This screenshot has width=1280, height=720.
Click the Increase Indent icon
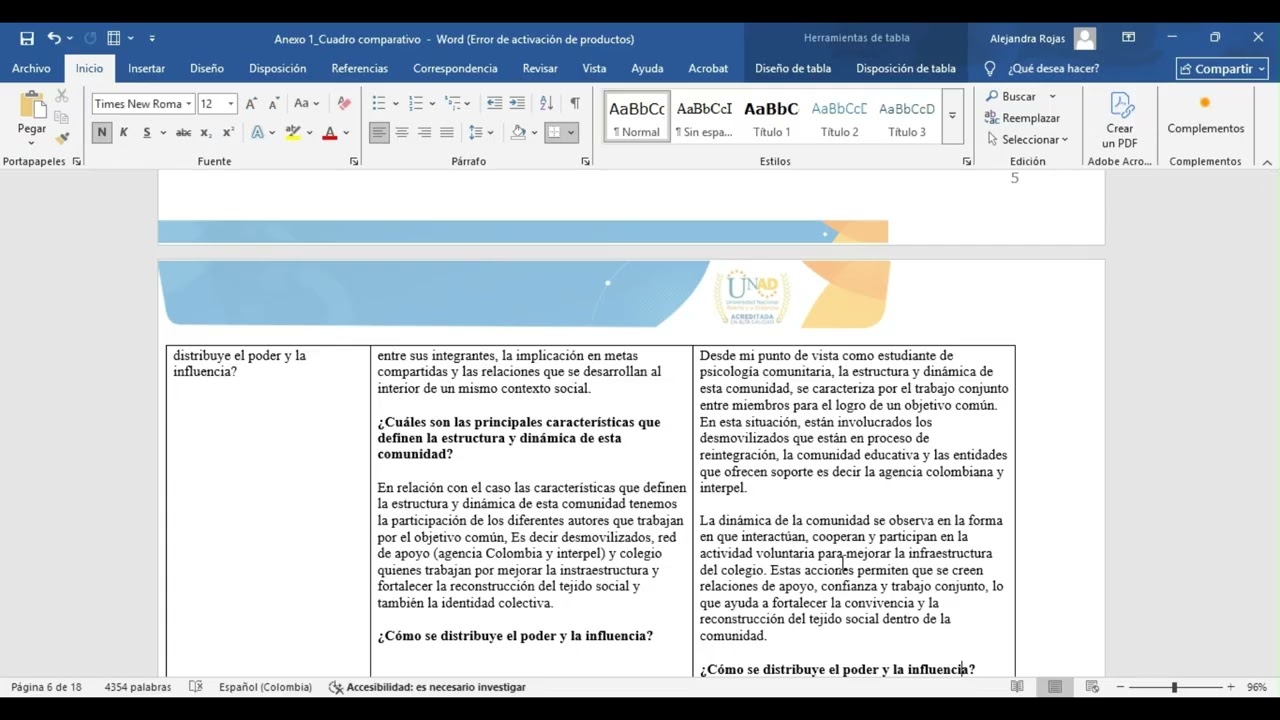(517, 103)
